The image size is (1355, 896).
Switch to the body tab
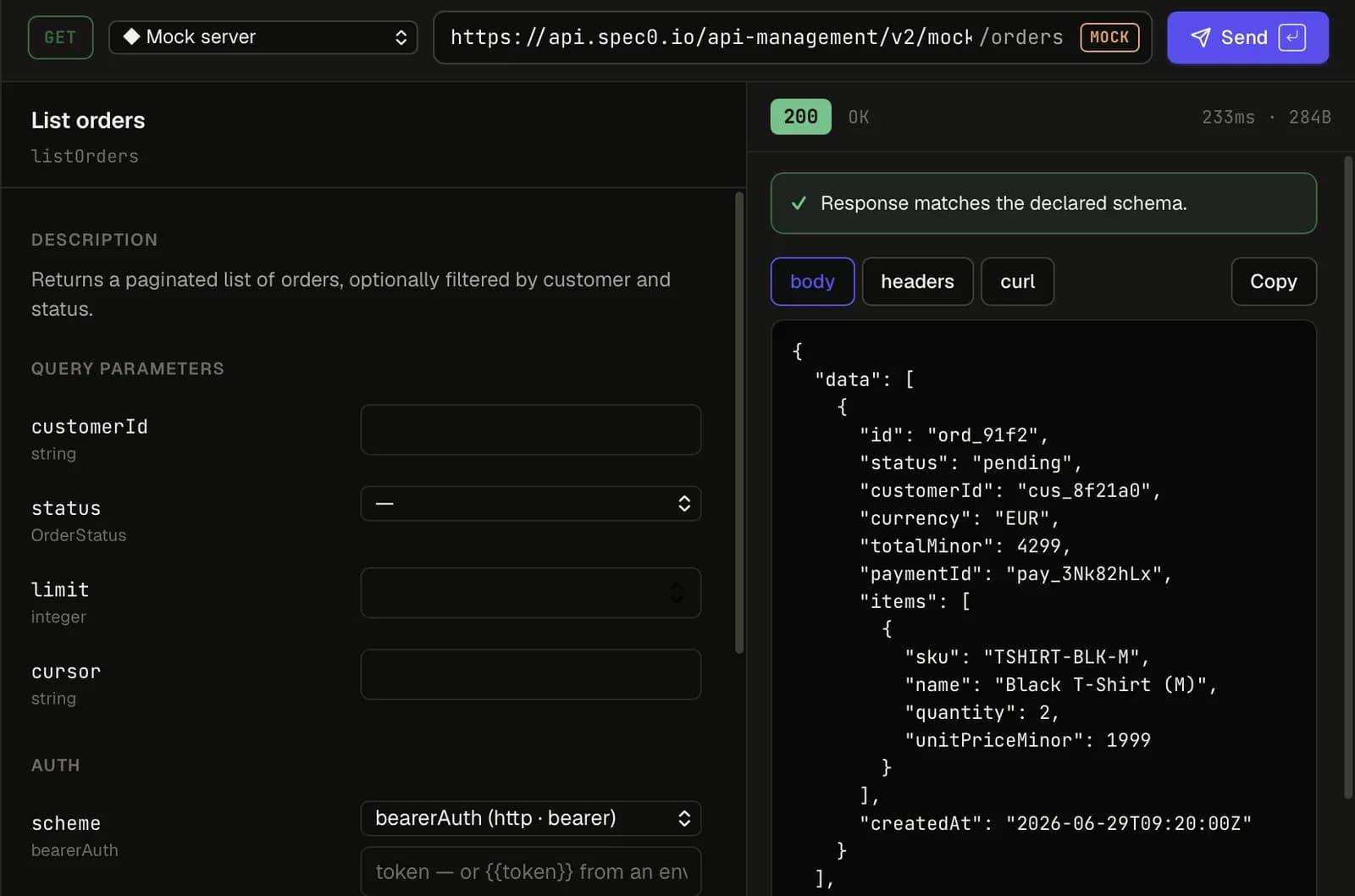click(812, 281)
